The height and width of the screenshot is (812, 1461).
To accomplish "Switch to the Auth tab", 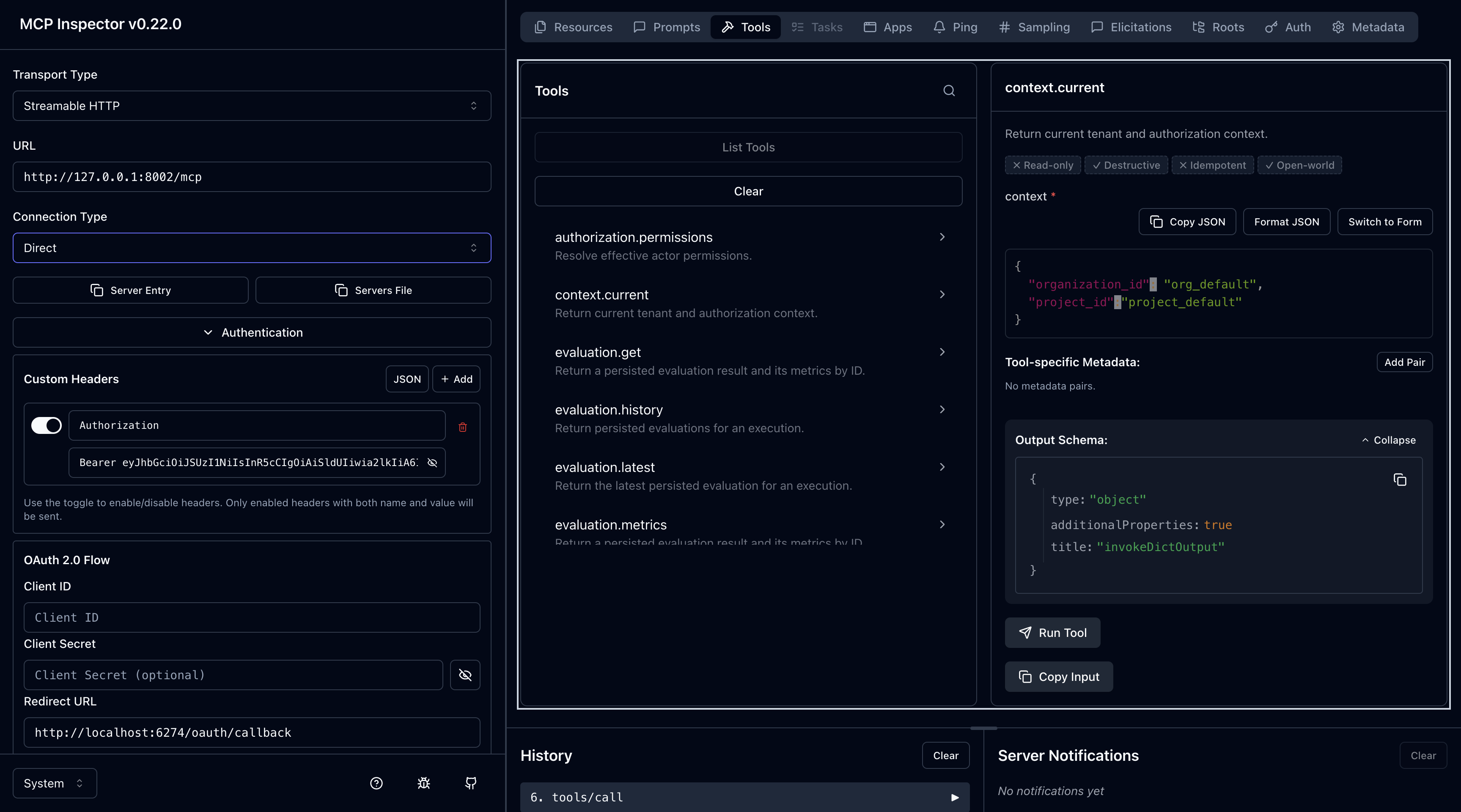I will click(x=1288, y=27).
